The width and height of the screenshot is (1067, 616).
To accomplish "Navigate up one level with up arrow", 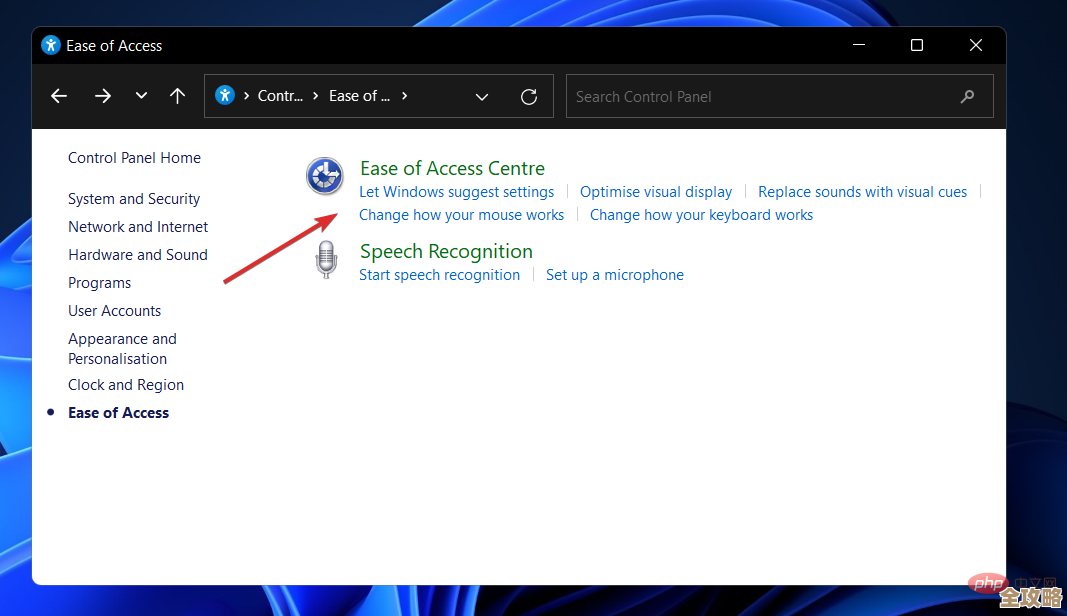I will tap(178, 96).
